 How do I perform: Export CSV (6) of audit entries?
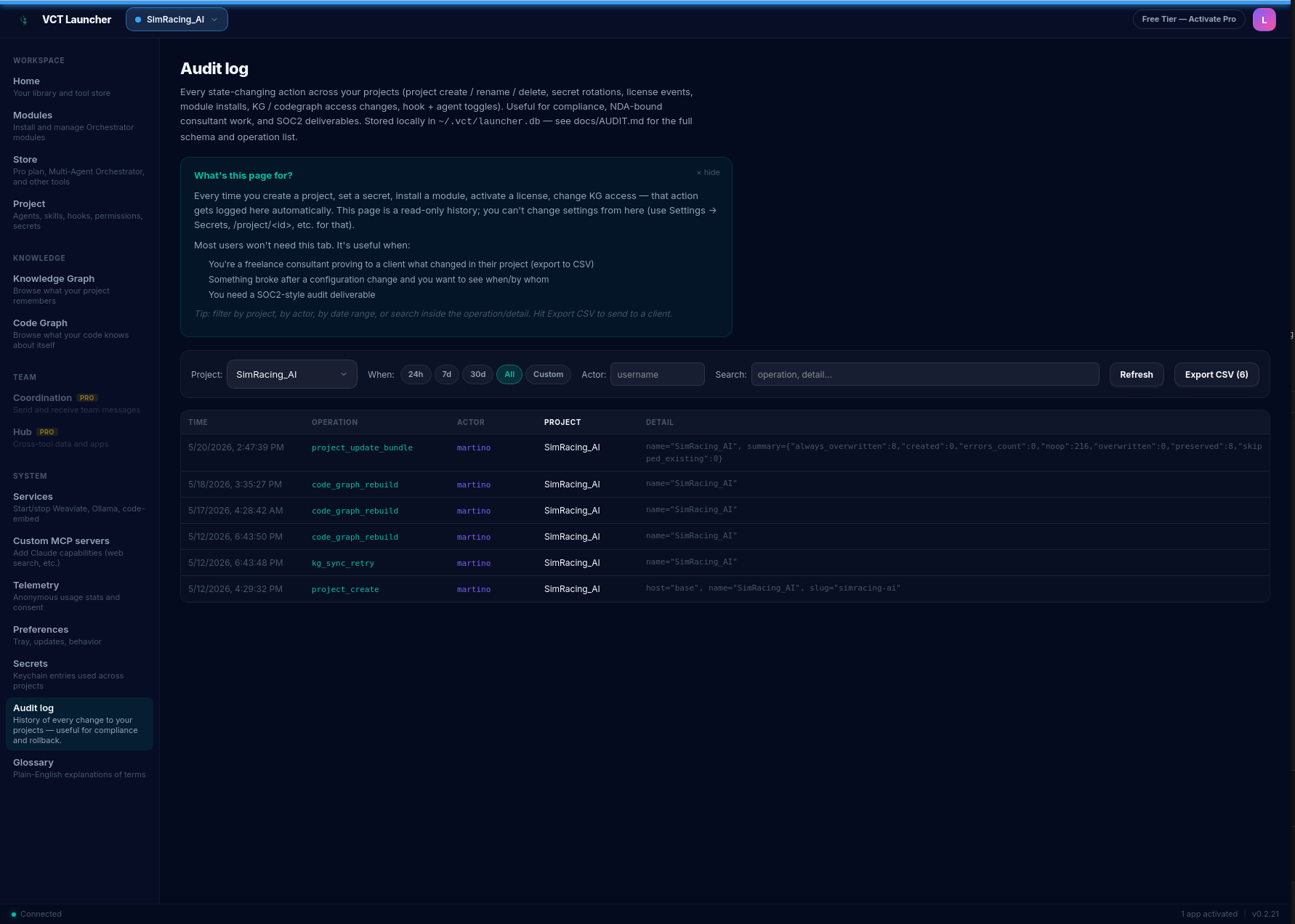point(1217,375)
